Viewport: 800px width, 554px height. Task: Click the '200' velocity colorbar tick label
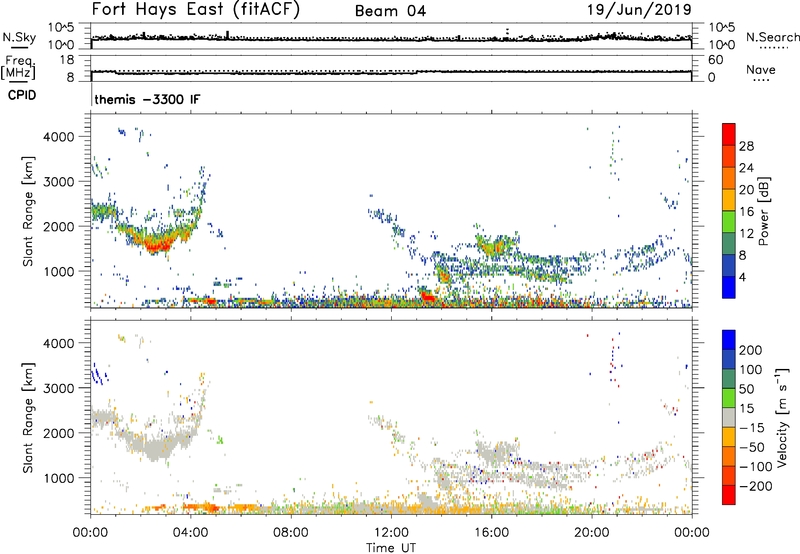pyautogui.click(x=751, y=350)
